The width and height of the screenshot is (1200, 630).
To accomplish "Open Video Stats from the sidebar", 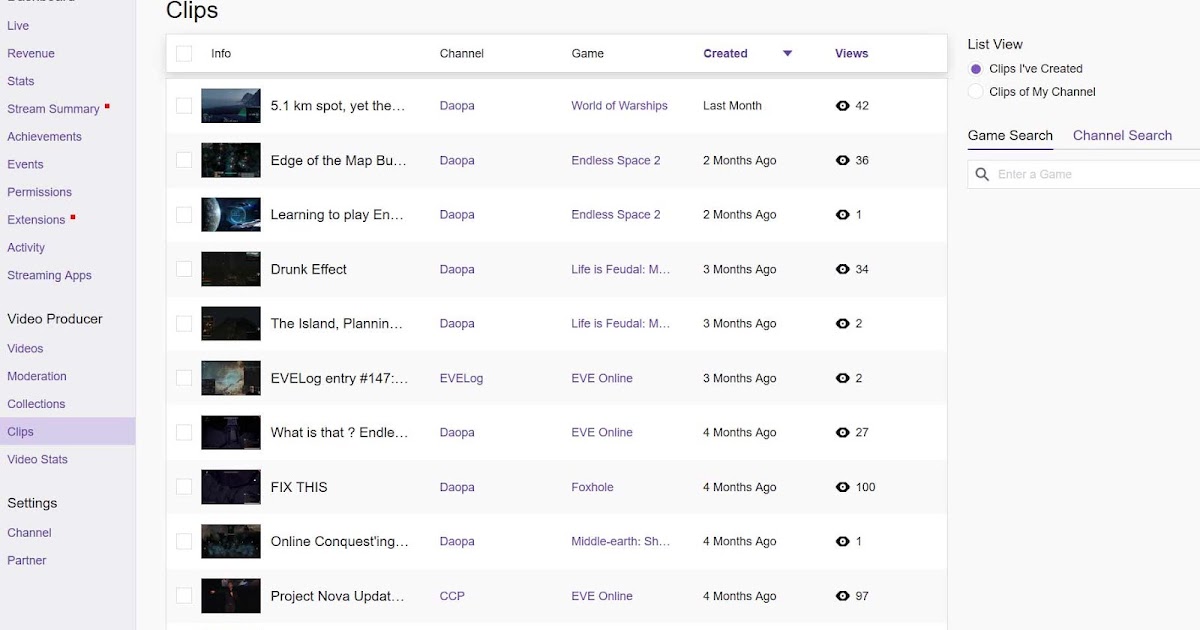I will coord(37,459).
